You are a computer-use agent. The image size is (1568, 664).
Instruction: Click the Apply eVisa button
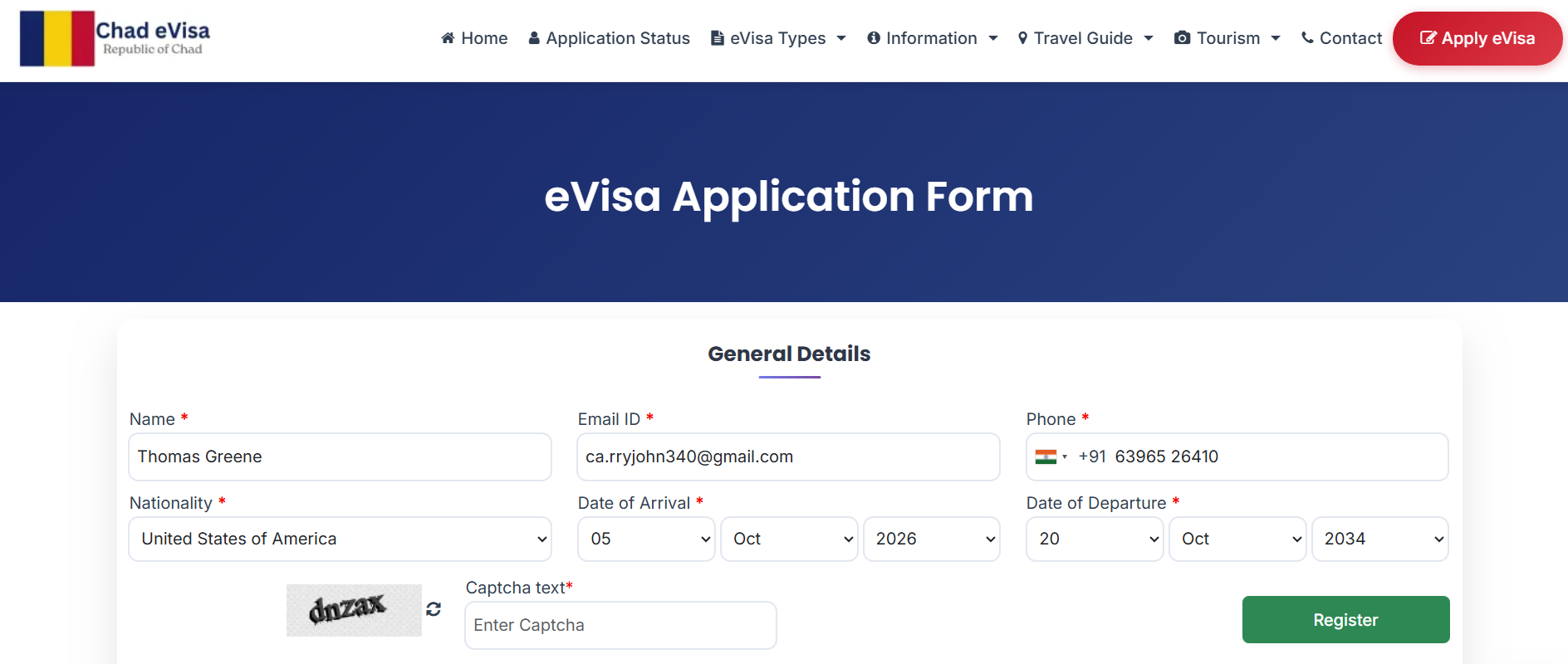(x=1477, y=38)
